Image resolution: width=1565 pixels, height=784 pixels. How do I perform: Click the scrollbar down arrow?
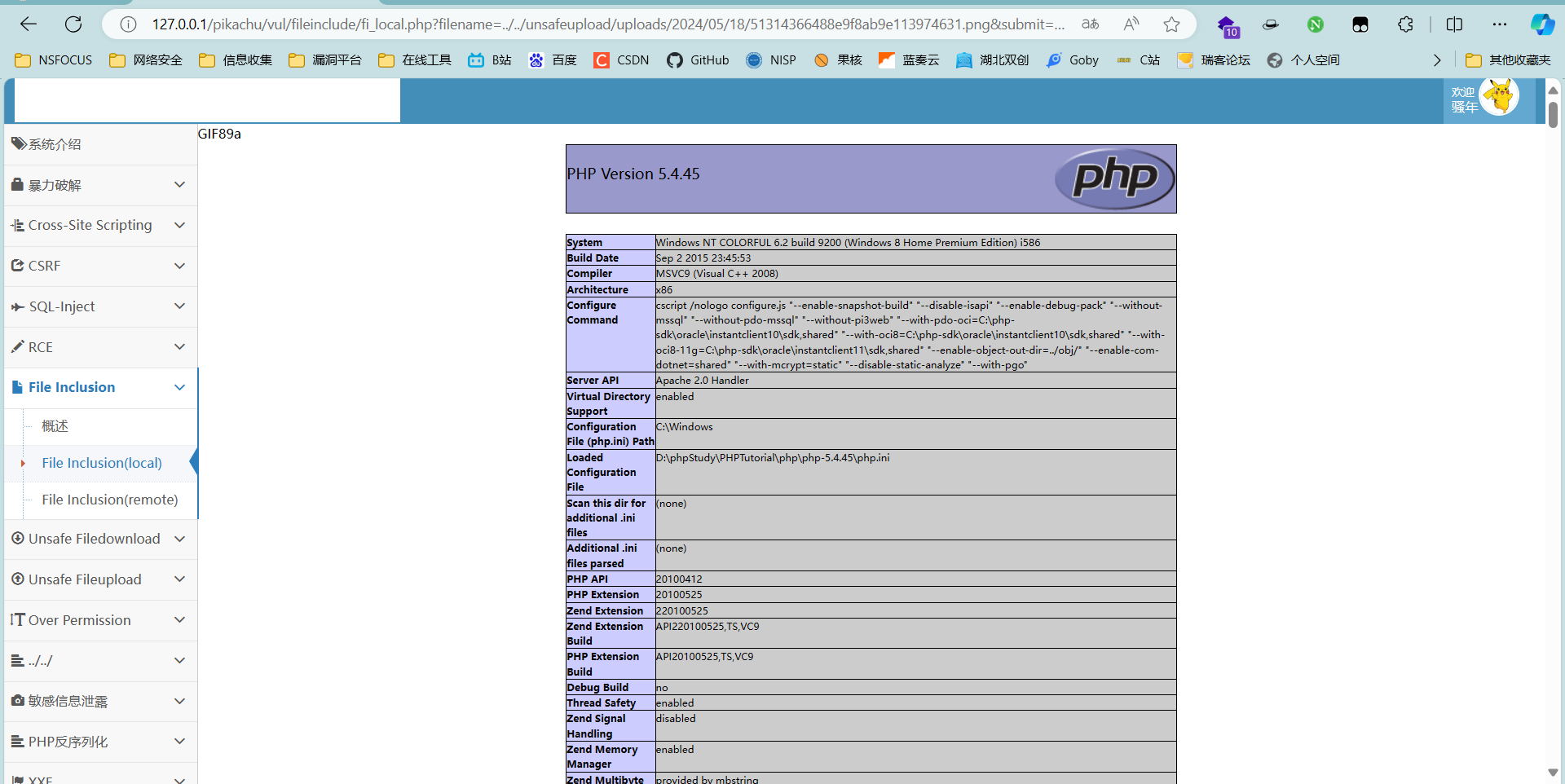tap(1553, 772)
